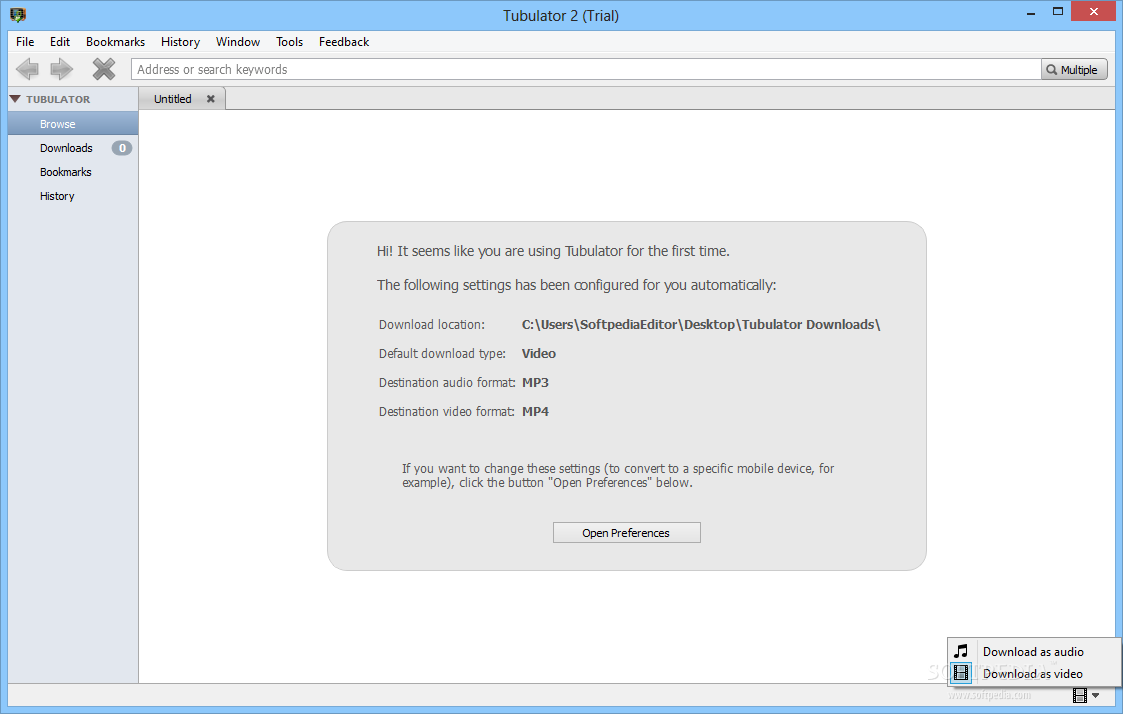Go back with the left arrow icon
The width and height of the screenshot is (1123, 714).
coord(28,69)
